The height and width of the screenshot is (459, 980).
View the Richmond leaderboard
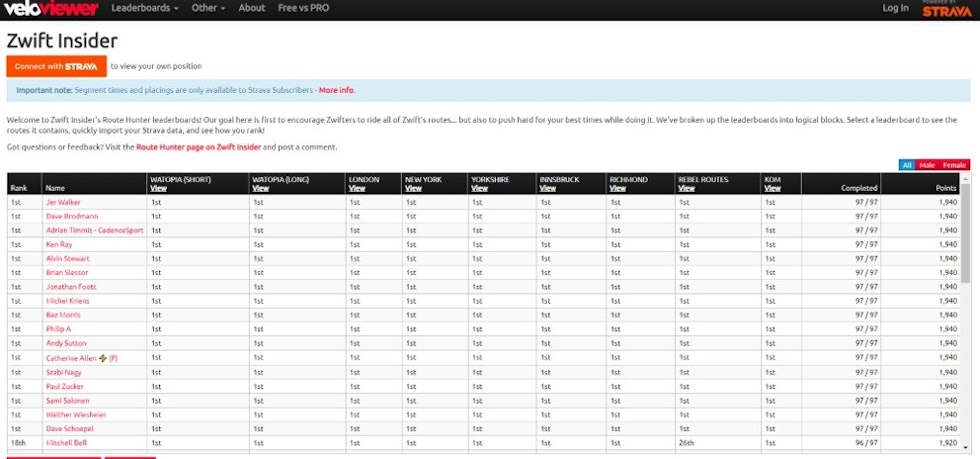point(618,188)
